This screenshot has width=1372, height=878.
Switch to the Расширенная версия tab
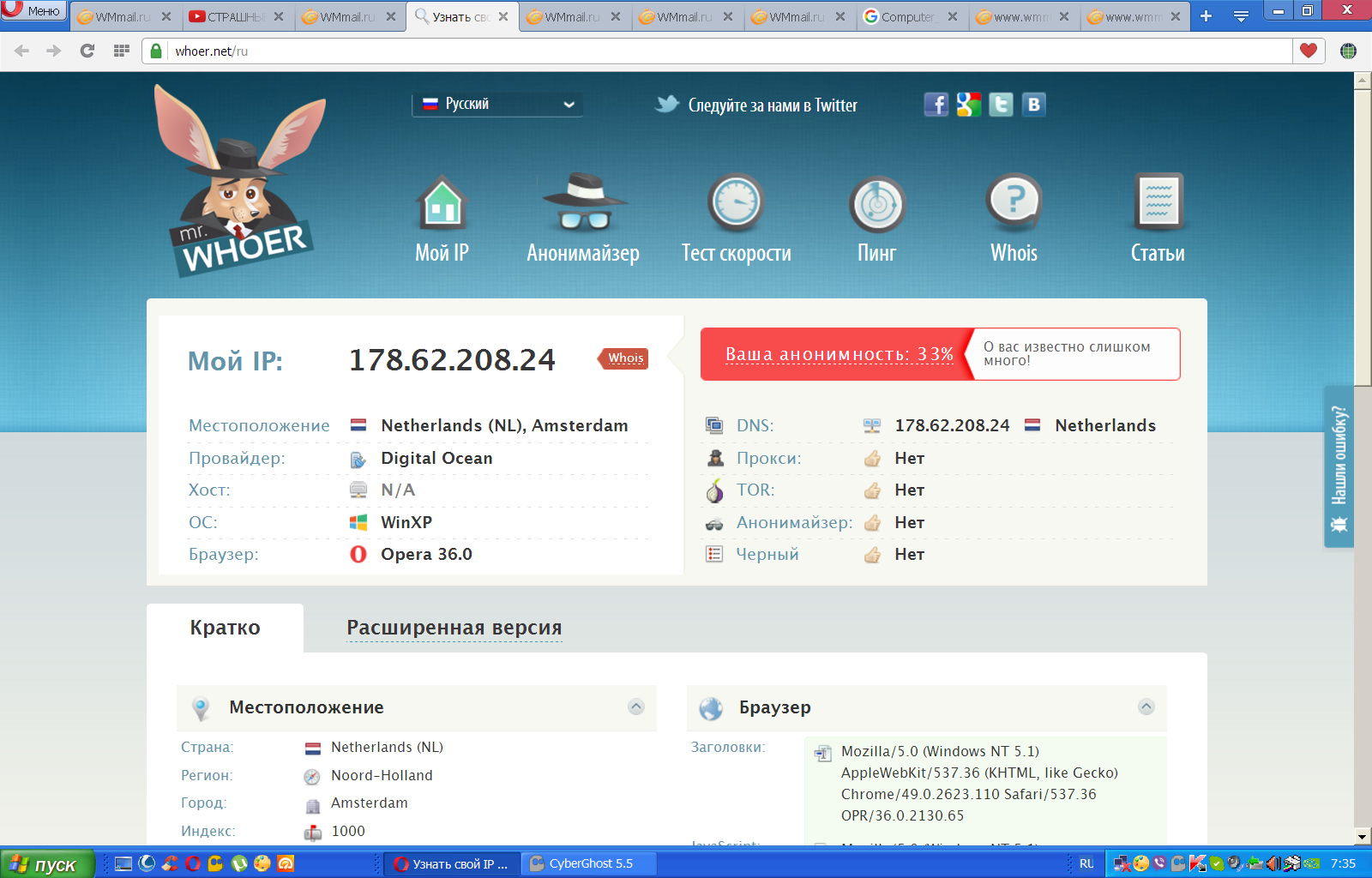[454, 628]
